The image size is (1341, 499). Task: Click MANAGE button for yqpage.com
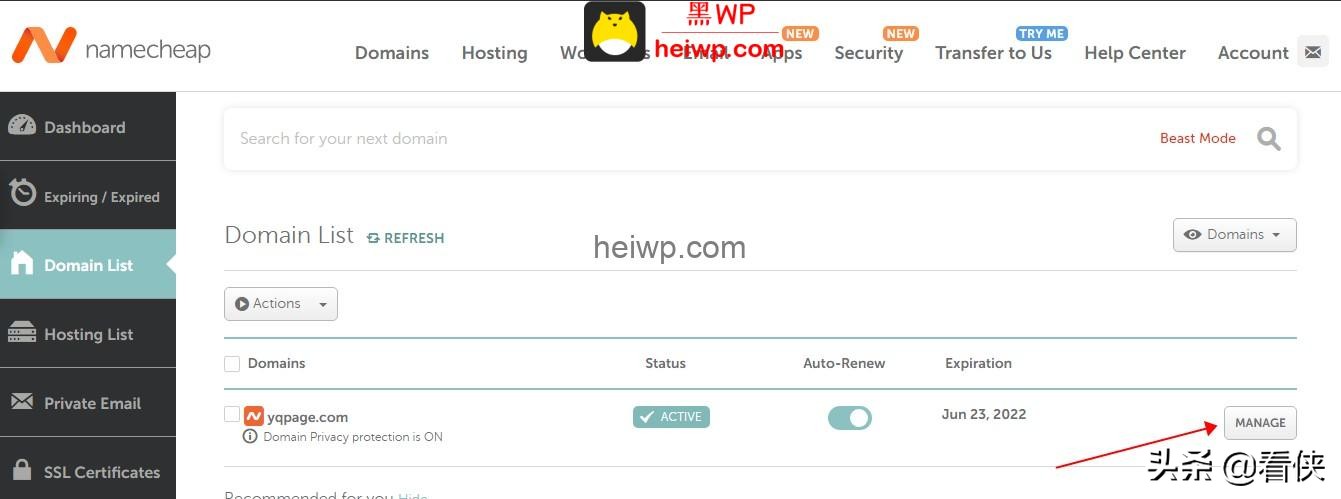click(1260, 423)
